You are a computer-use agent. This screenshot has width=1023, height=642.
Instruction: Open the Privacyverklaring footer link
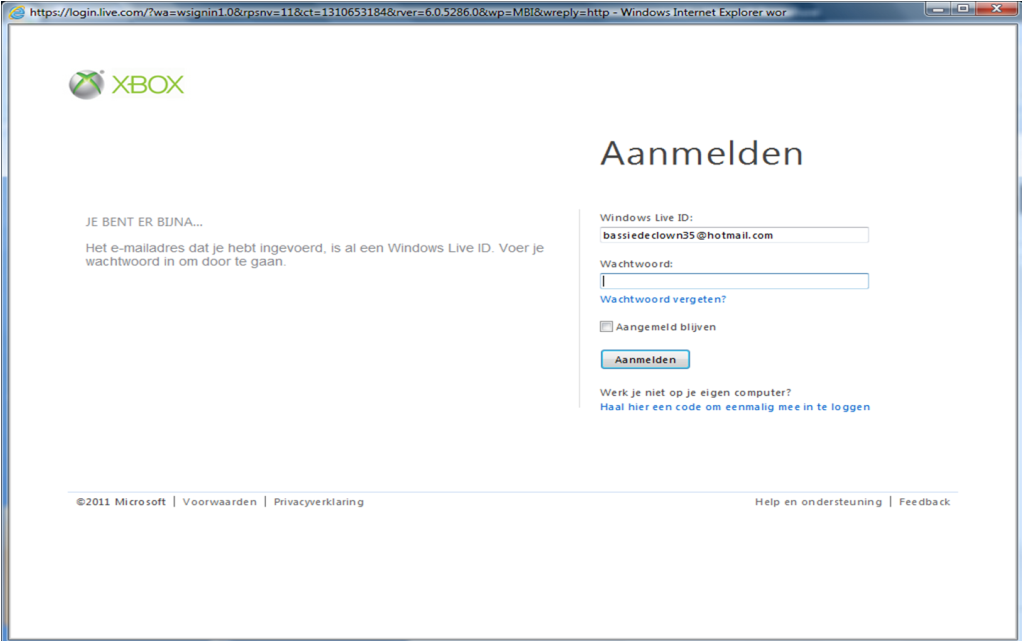[319, 502]
